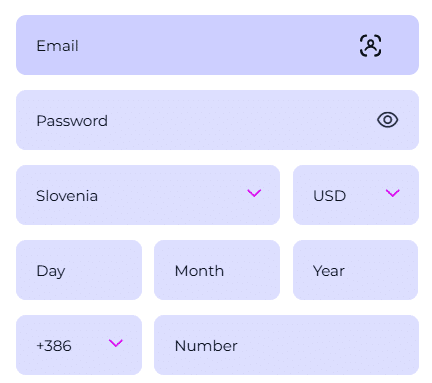Open the Slovenia country dropdown
Image resolution: width=432 pixels, height=383 pixels.
(148, 195)
